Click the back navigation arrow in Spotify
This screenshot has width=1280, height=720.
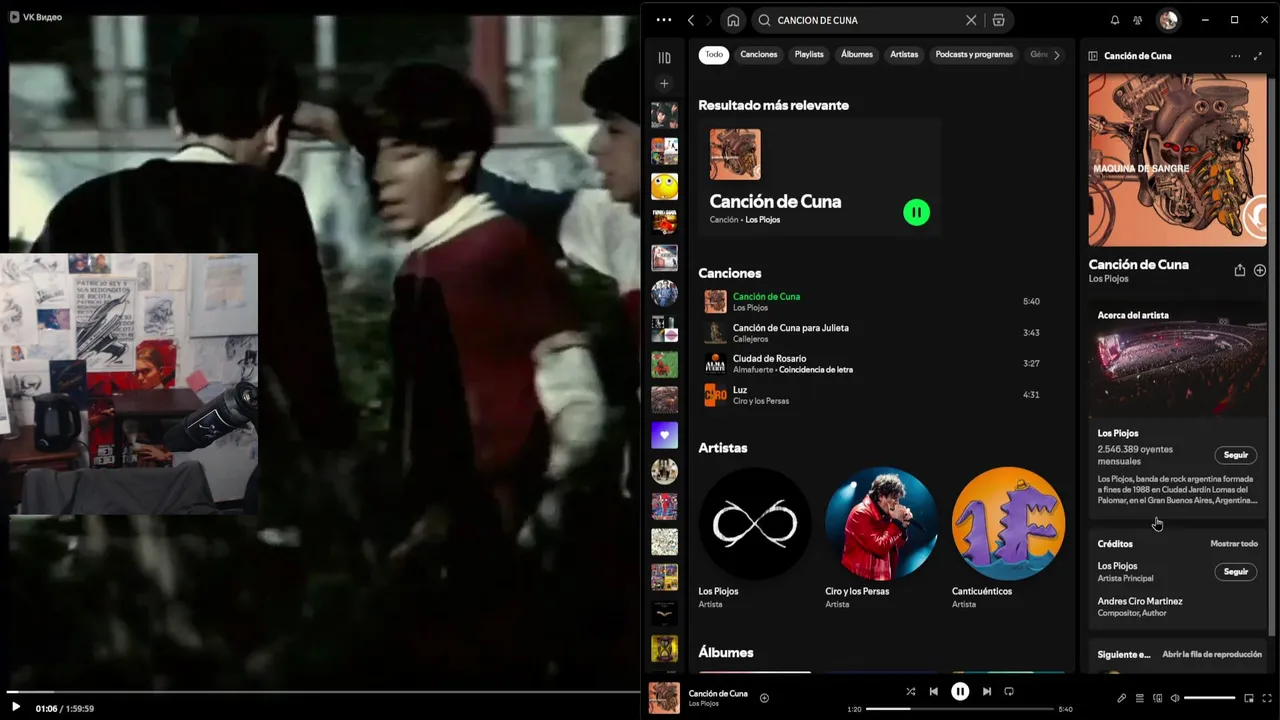691,20
